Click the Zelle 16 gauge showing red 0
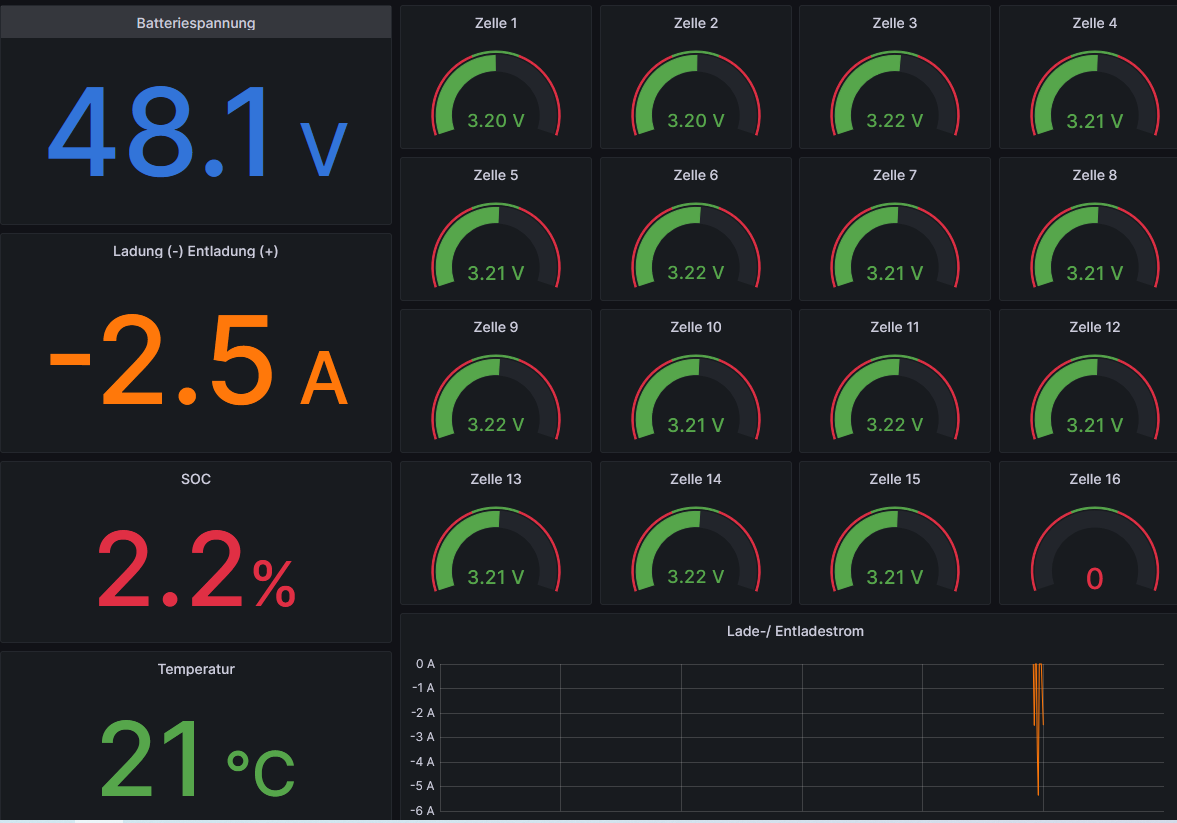Screen dimensions: 1177x823 click(x=1094, y=578)
